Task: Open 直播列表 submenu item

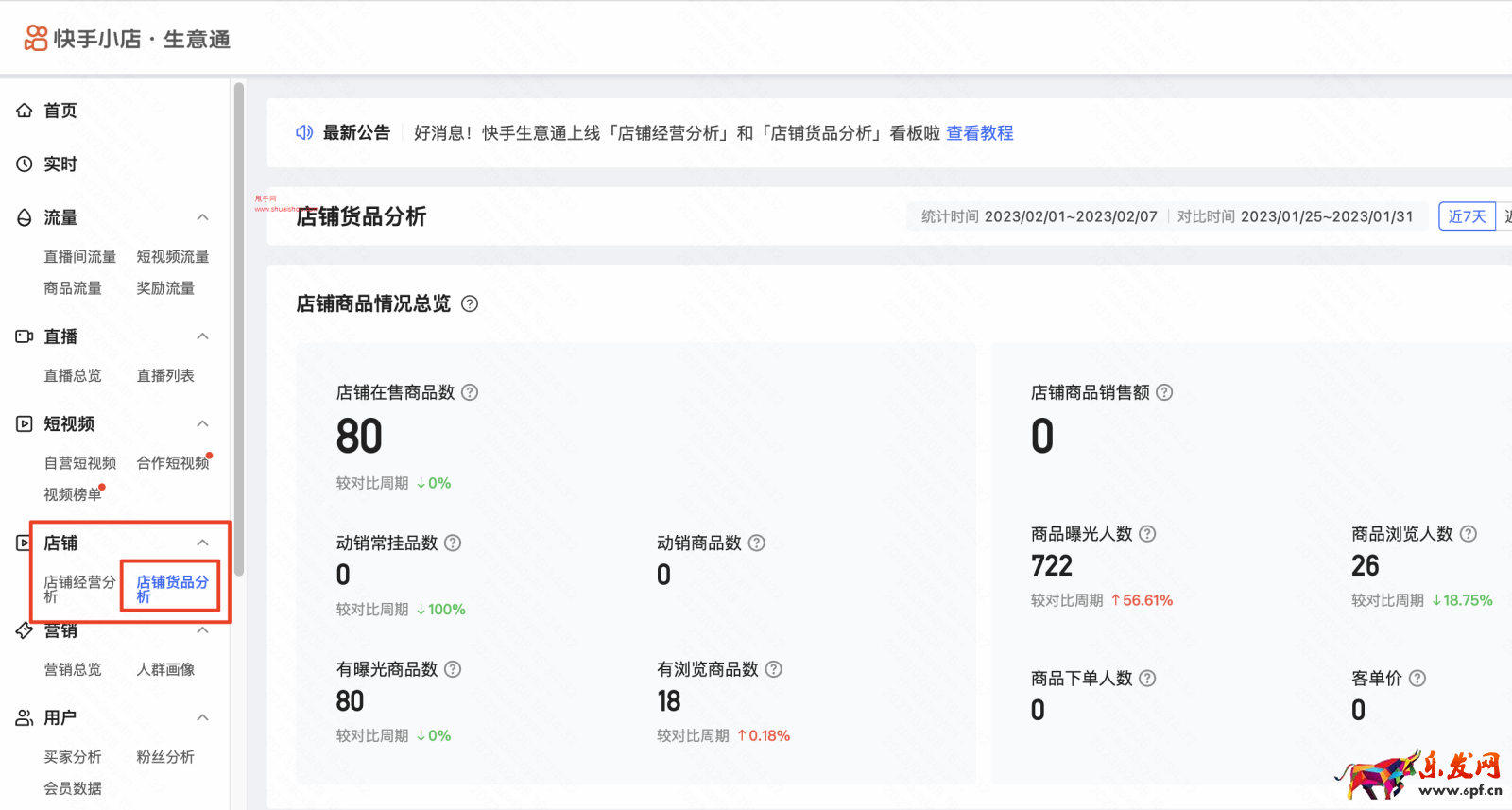Action: pyautogui.click(x=165, y=376)
